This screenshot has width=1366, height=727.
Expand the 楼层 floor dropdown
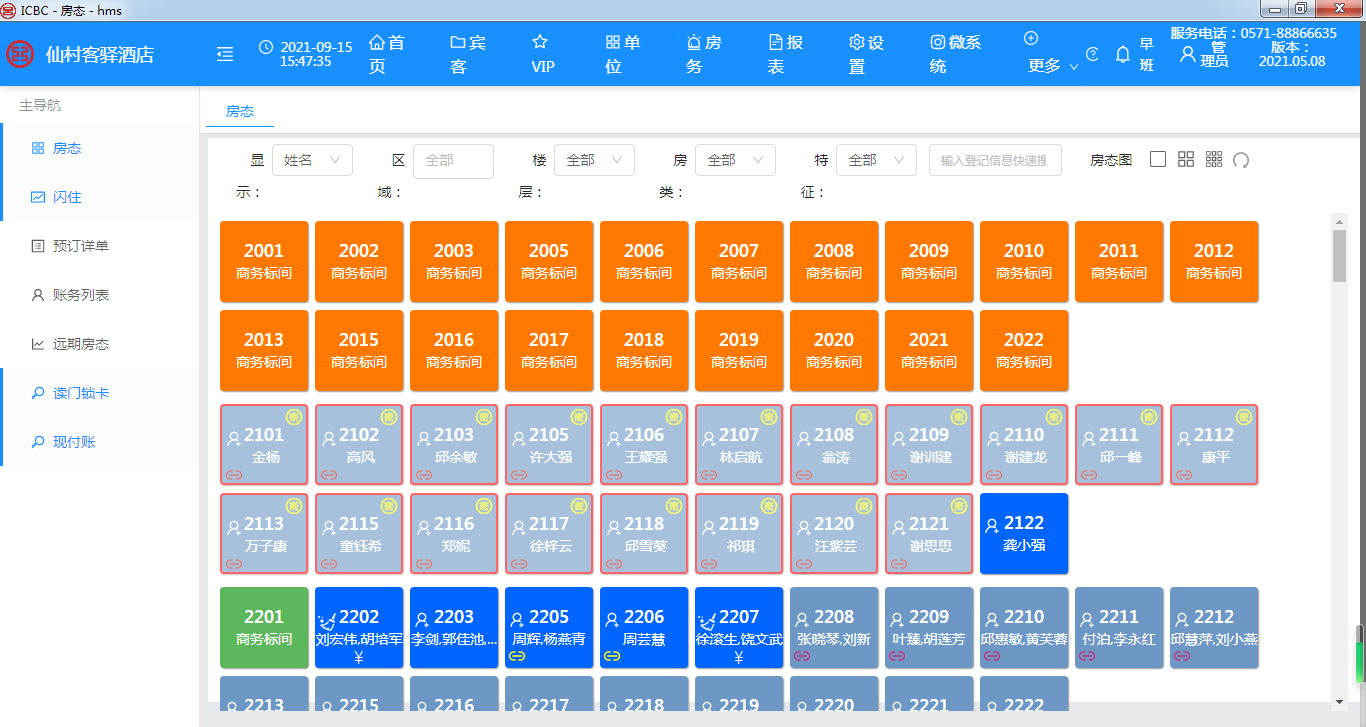594,160
